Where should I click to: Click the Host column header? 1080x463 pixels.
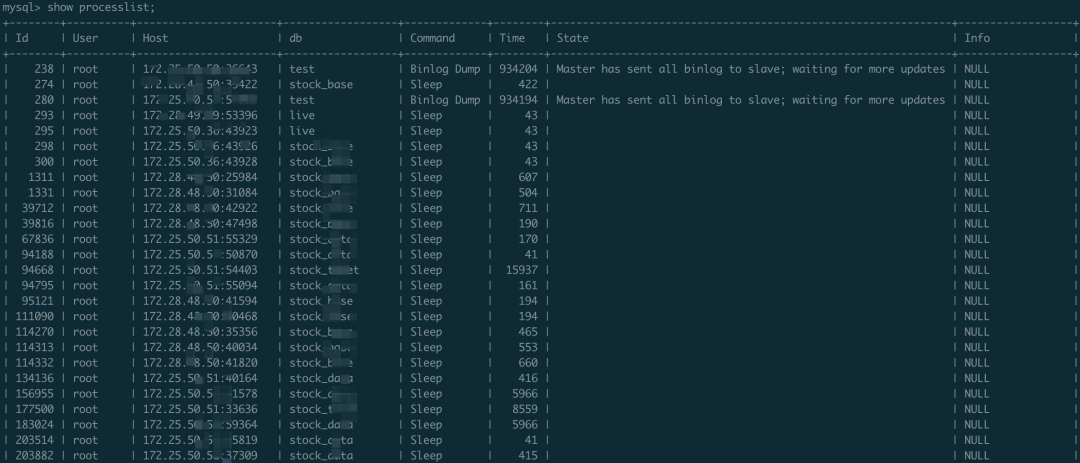[x=155, y=38]
